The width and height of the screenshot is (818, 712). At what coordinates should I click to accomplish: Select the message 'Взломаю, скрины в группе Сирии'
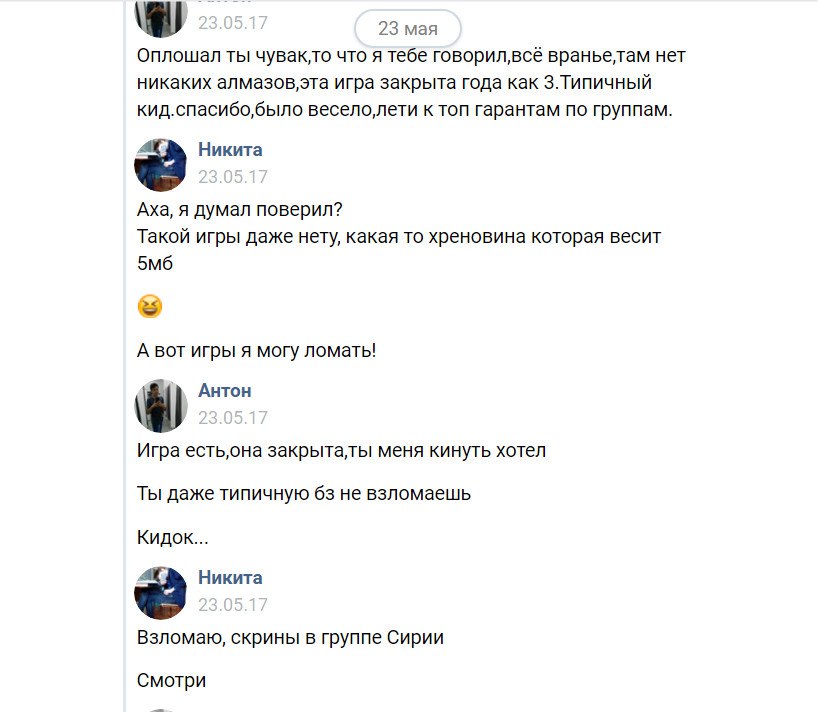click(289, 637)
